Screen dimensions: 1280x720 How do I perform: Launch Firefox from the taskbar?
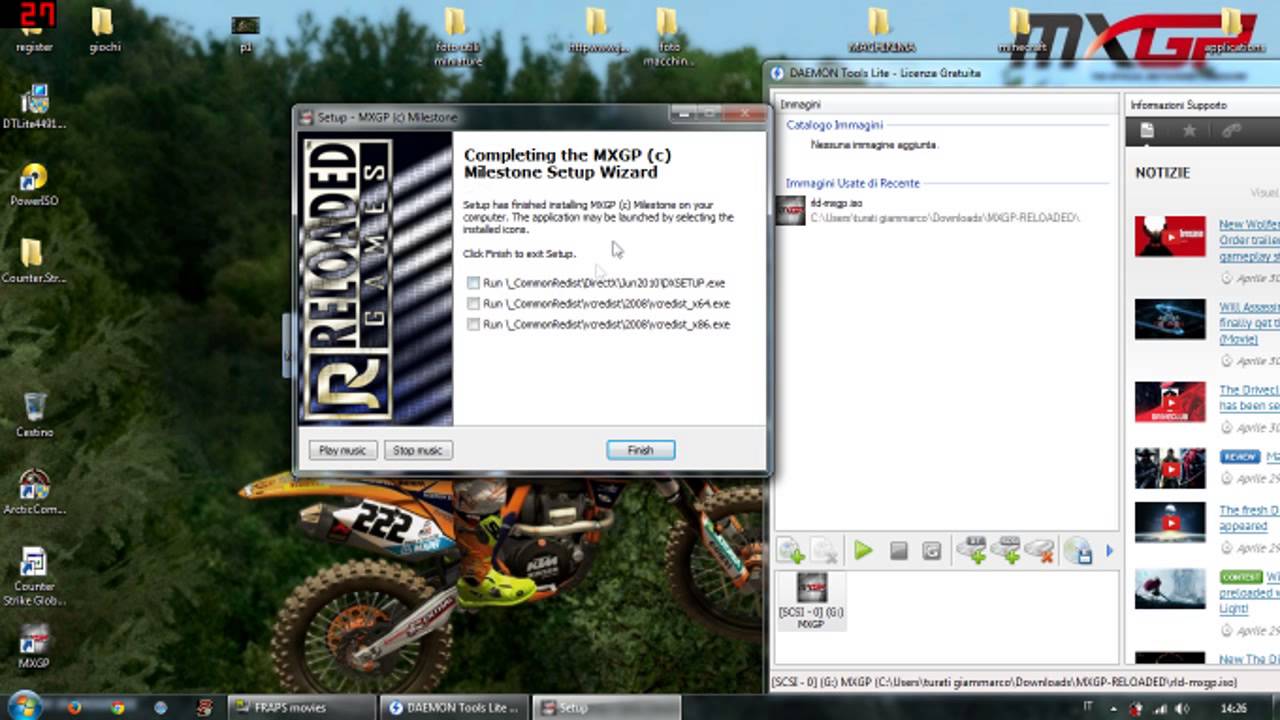74,707
